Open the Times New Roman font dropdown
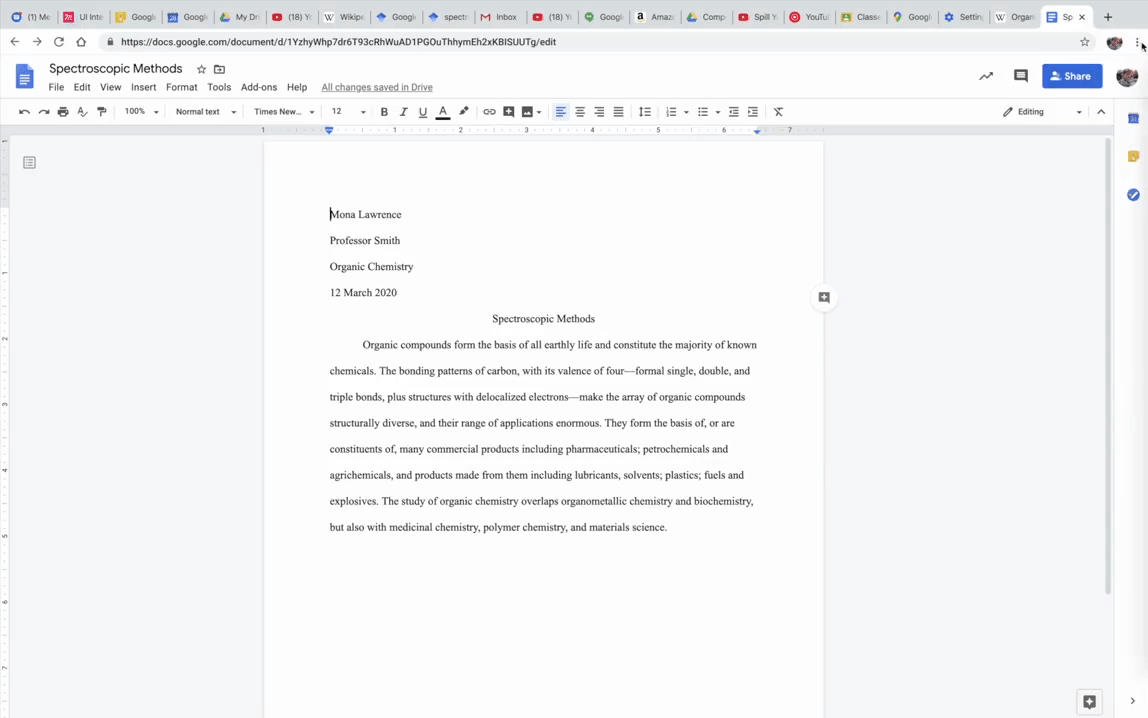The height and width of the screenshot is (718, 1148). [285, 111]
